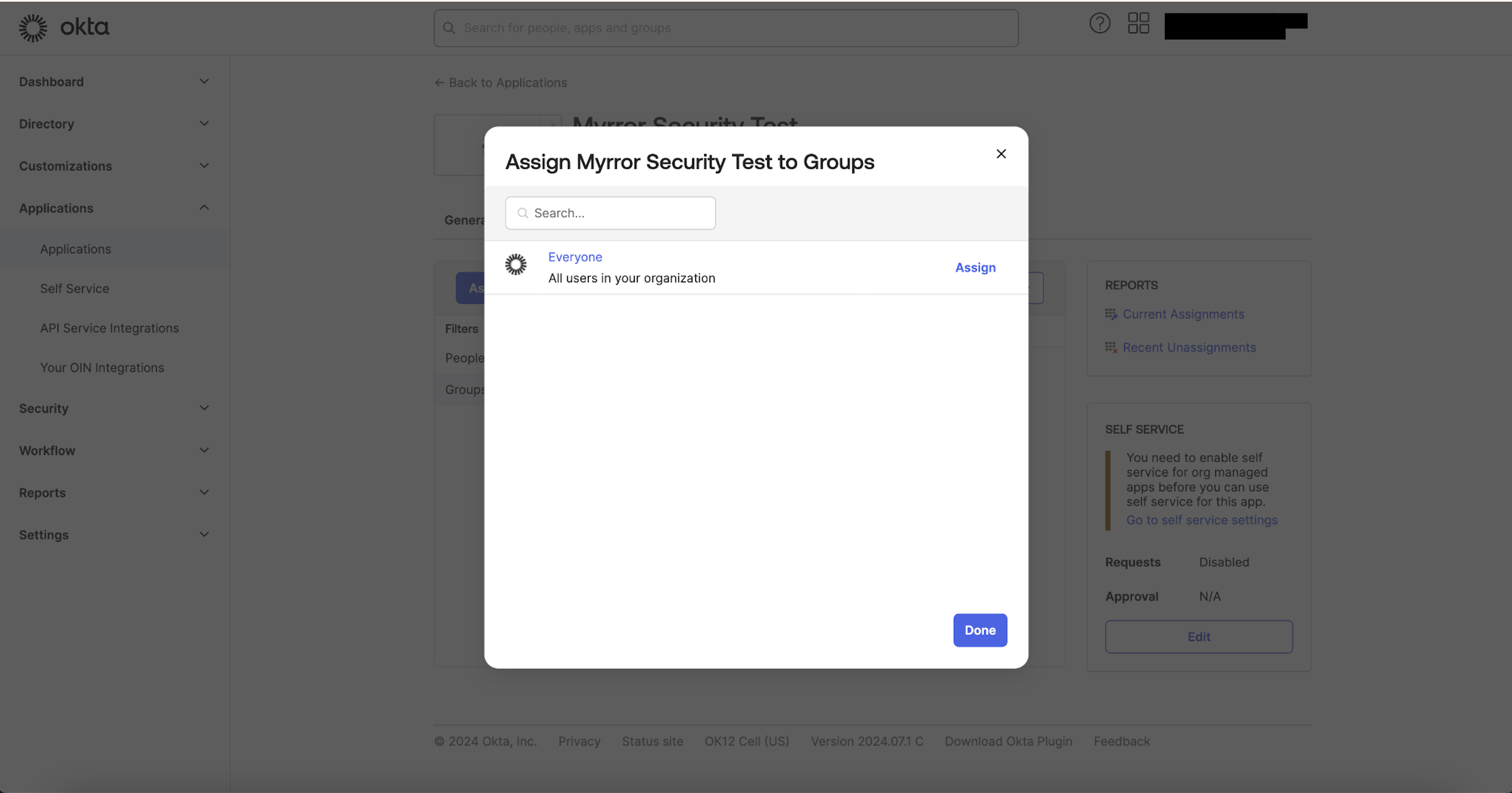1512x793 pixels.
Task: Focus the group Search field in dialog
Action: pyautogui.click(x=610, y=213)
